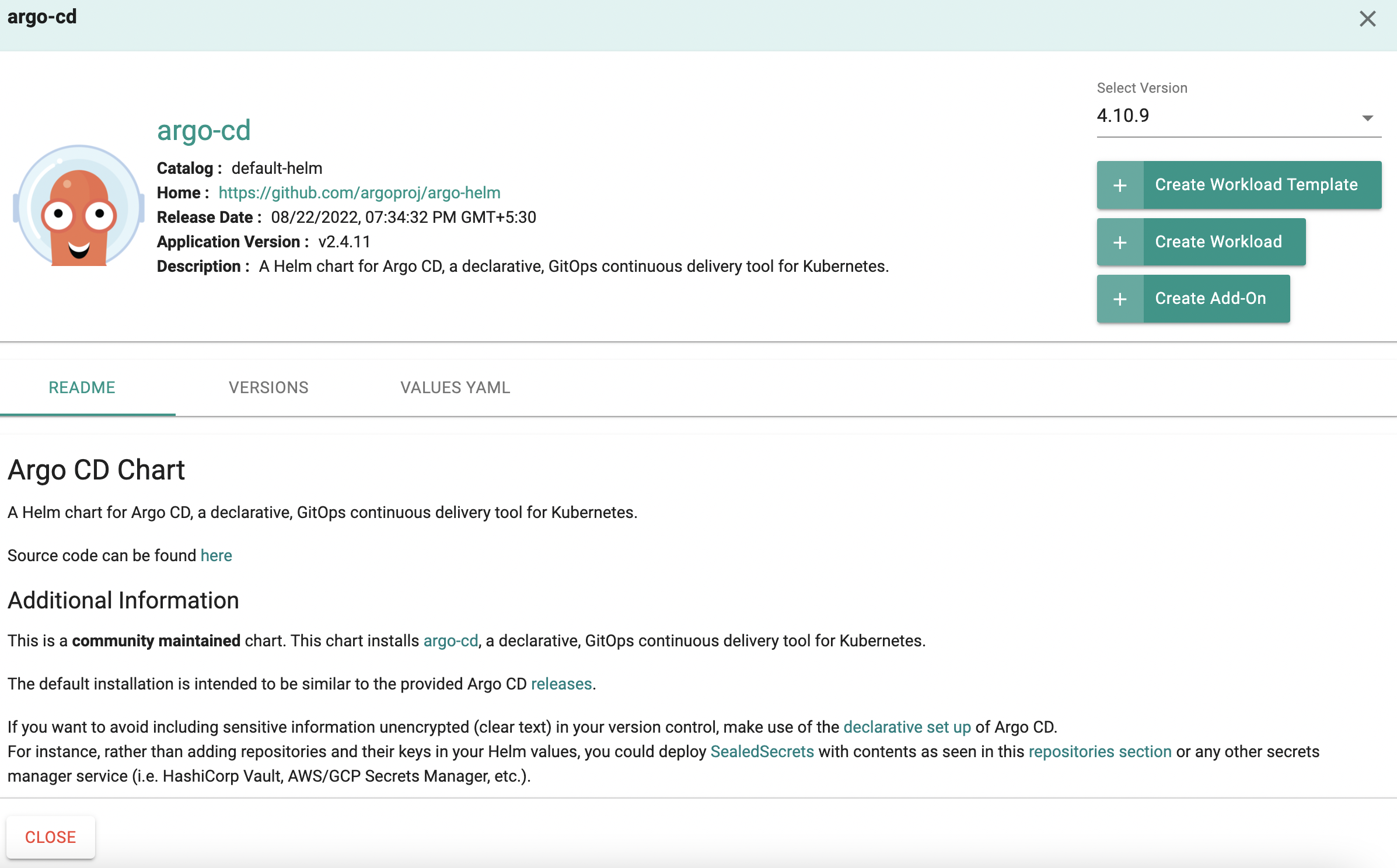Open the Select Version dropdown arrow
Viewport: 1397px width, 868px height.
pyautogui.click(x=1367, y=118)
